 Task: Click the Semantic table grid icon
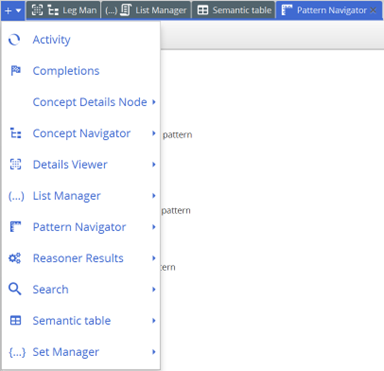coord(15,320)
